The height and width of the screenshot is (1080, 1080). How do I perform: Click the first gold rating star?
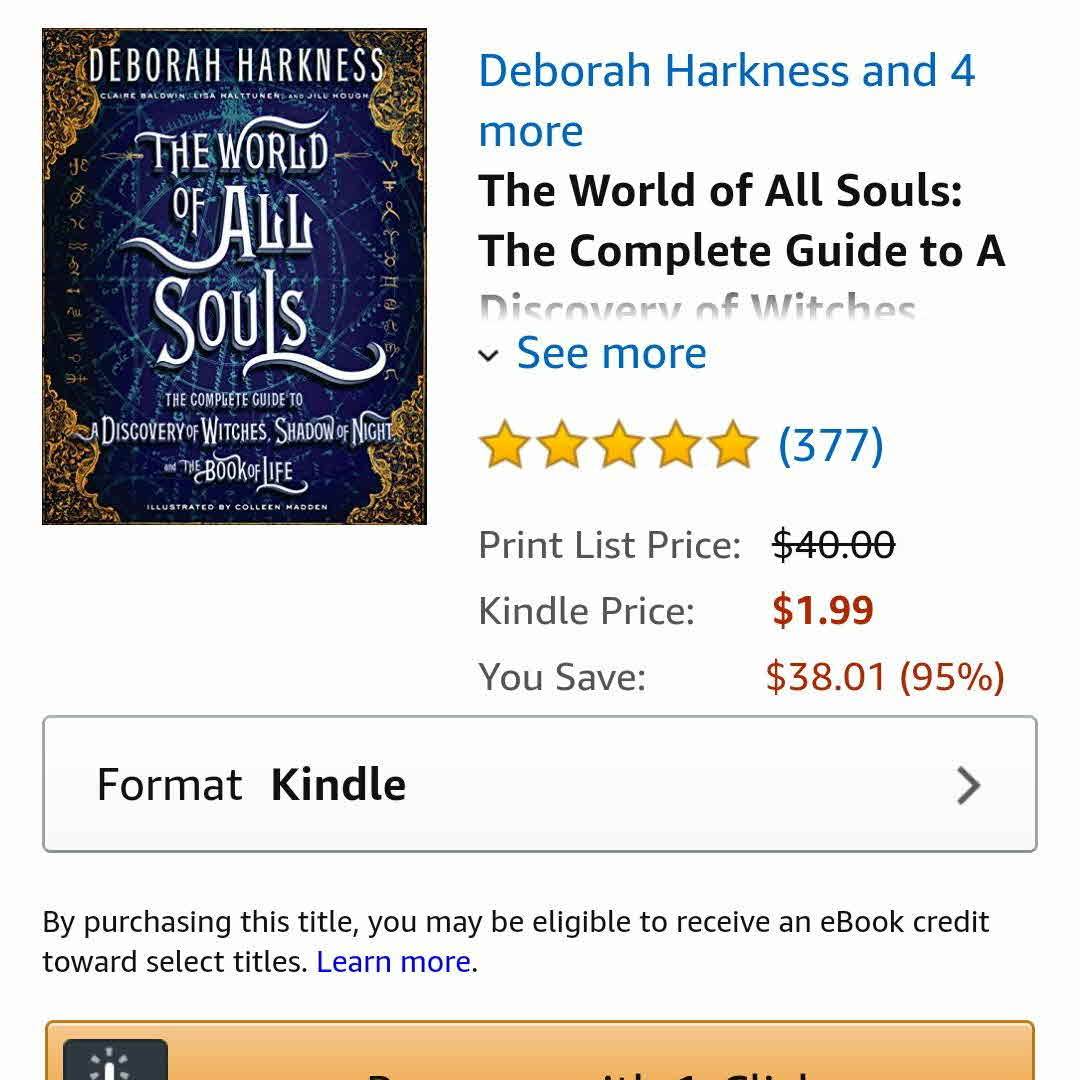point(503,445)
